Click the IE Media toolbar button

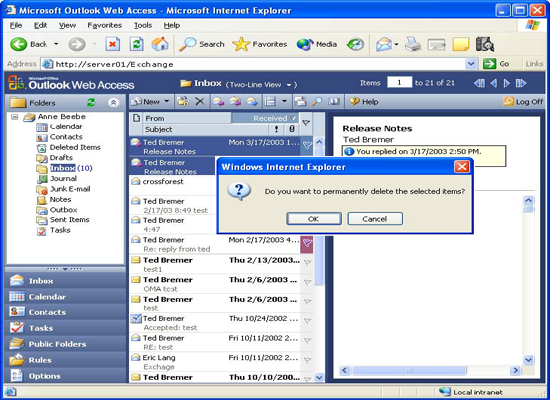317,44
